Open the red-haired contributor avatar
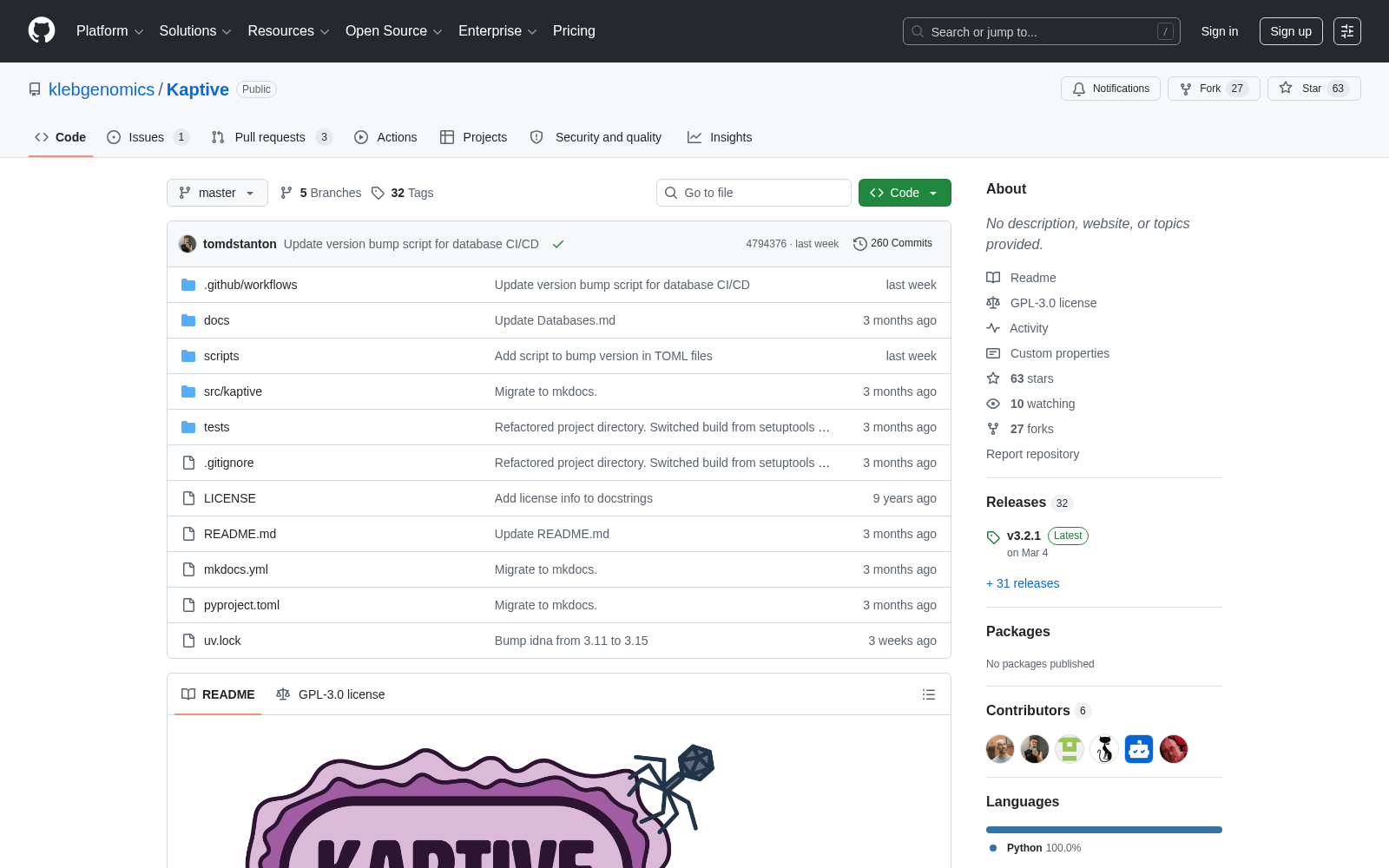This screenshot has width=1389, height=868. pos(1174,749)
